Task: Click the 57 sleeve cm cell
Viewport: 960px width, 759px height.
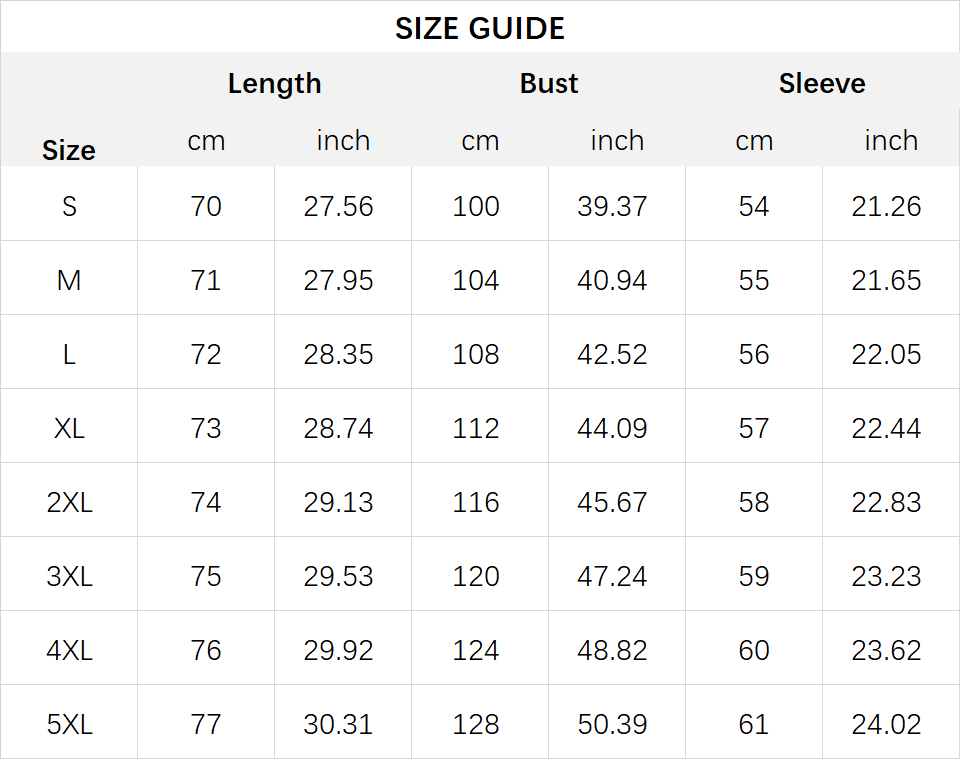Action: (x=754, y=428)
